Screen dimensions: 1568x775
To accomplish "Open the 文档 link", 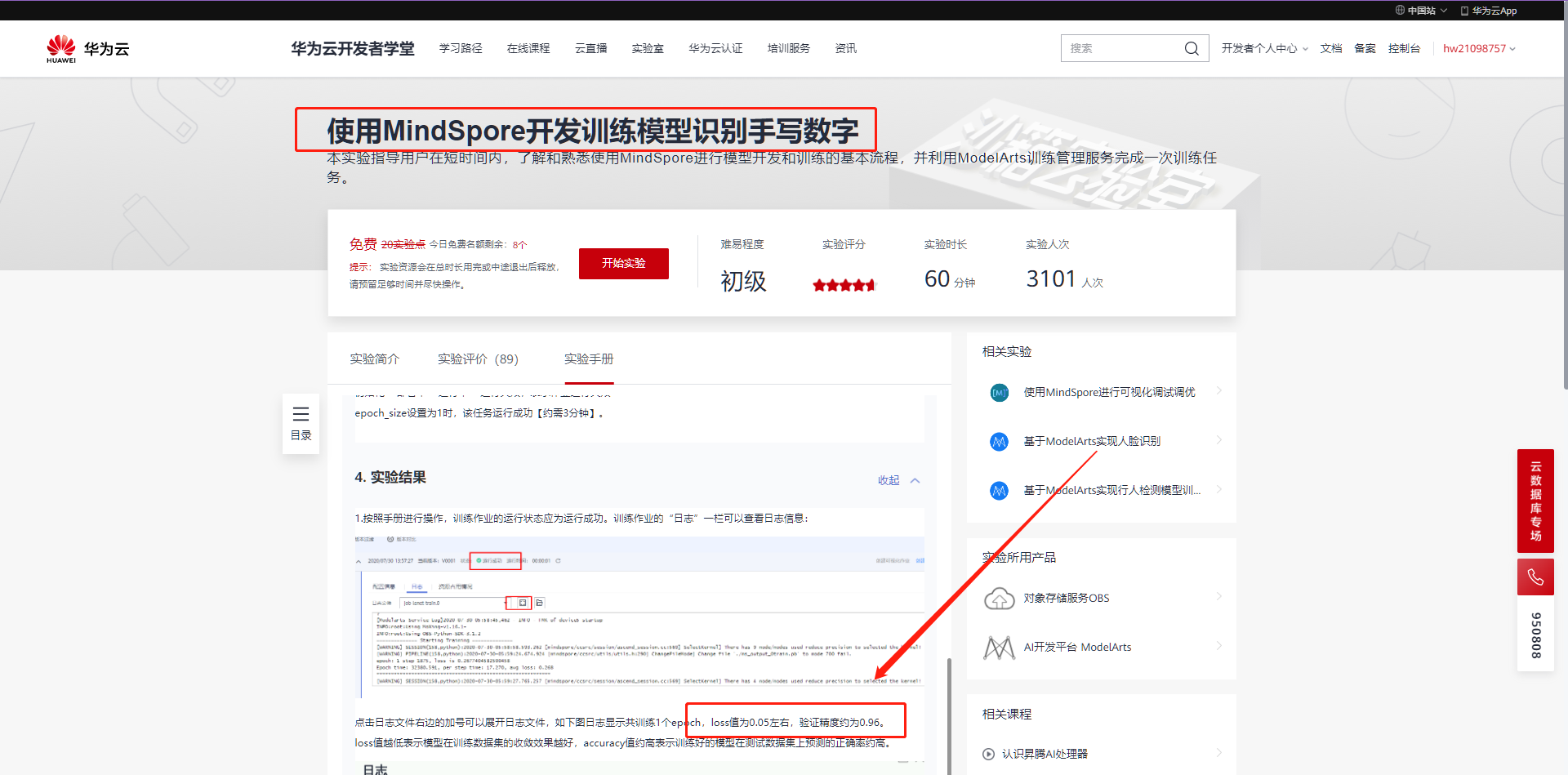I will [1331, 49].
